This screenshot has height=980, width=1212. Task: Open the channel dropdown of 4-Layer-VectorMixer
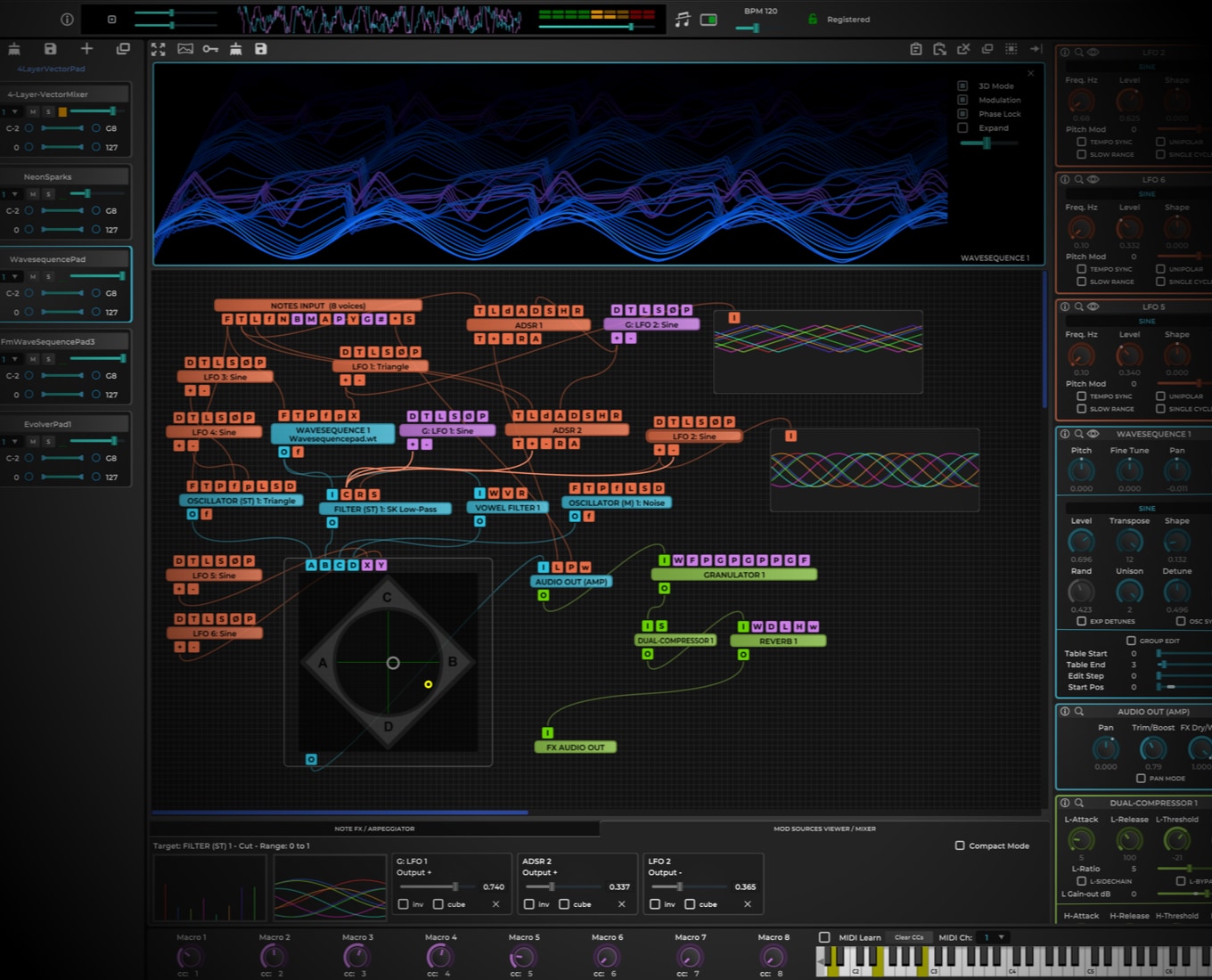pyautogui.click(x=11, y=111)
